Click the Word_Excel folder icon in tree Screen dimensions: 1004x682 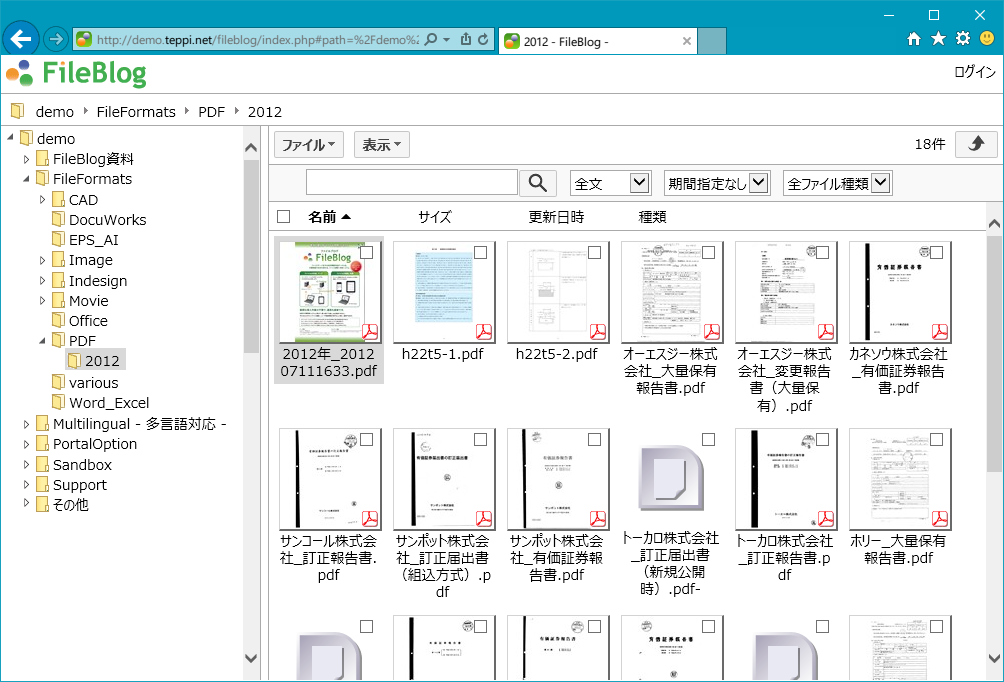point(58,402)
